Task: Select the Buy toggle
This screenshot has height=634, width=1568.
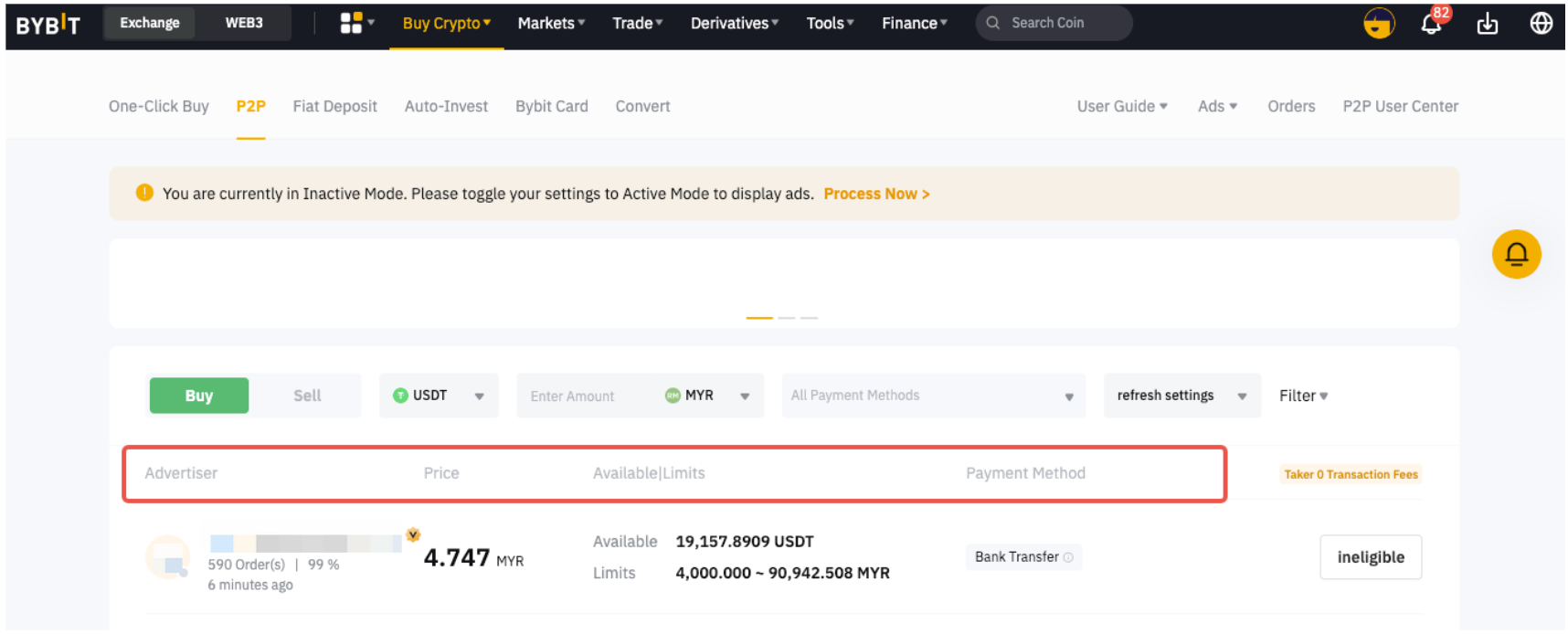Action: (x=199, y=396)
